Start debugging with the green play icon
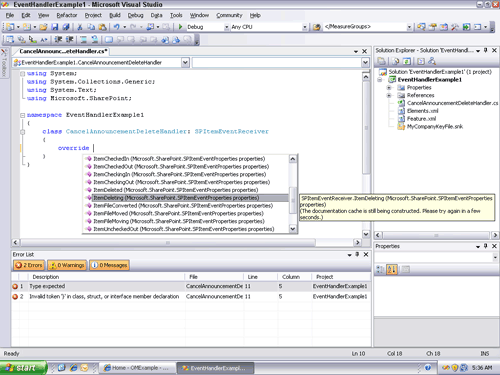Image resolution: width=500 pixels, height=375 pixels. click(x=180, y=27)
